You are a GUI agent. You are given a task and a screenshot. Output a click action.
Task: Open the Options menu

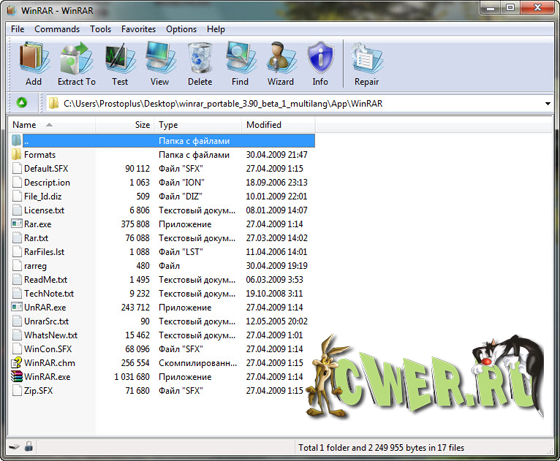(x=181, y=29)
